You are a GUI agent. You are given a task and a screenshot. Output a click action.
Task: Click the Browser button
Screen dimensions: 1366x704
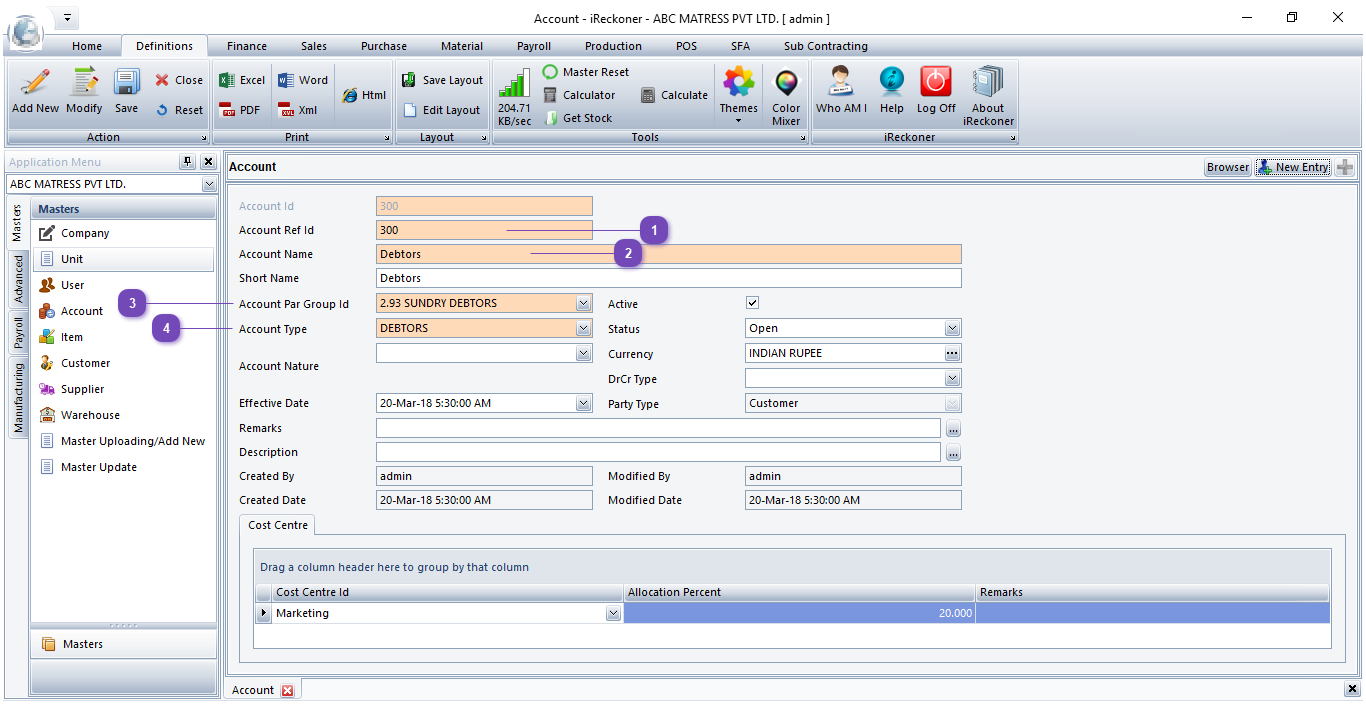click(x=1227, y=168)
